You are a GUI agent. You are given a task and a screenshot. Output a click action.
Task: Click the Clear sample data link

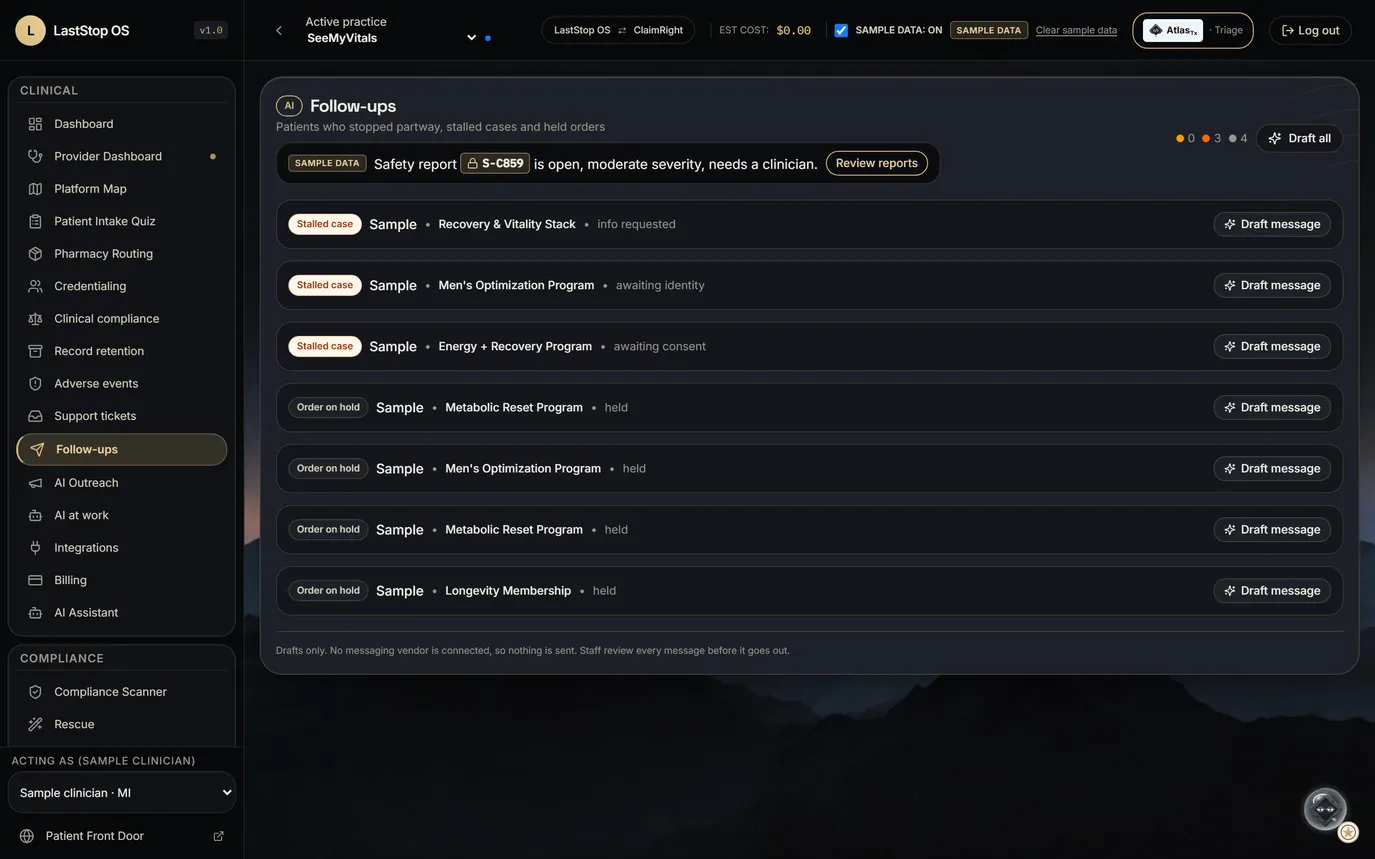1076,30
